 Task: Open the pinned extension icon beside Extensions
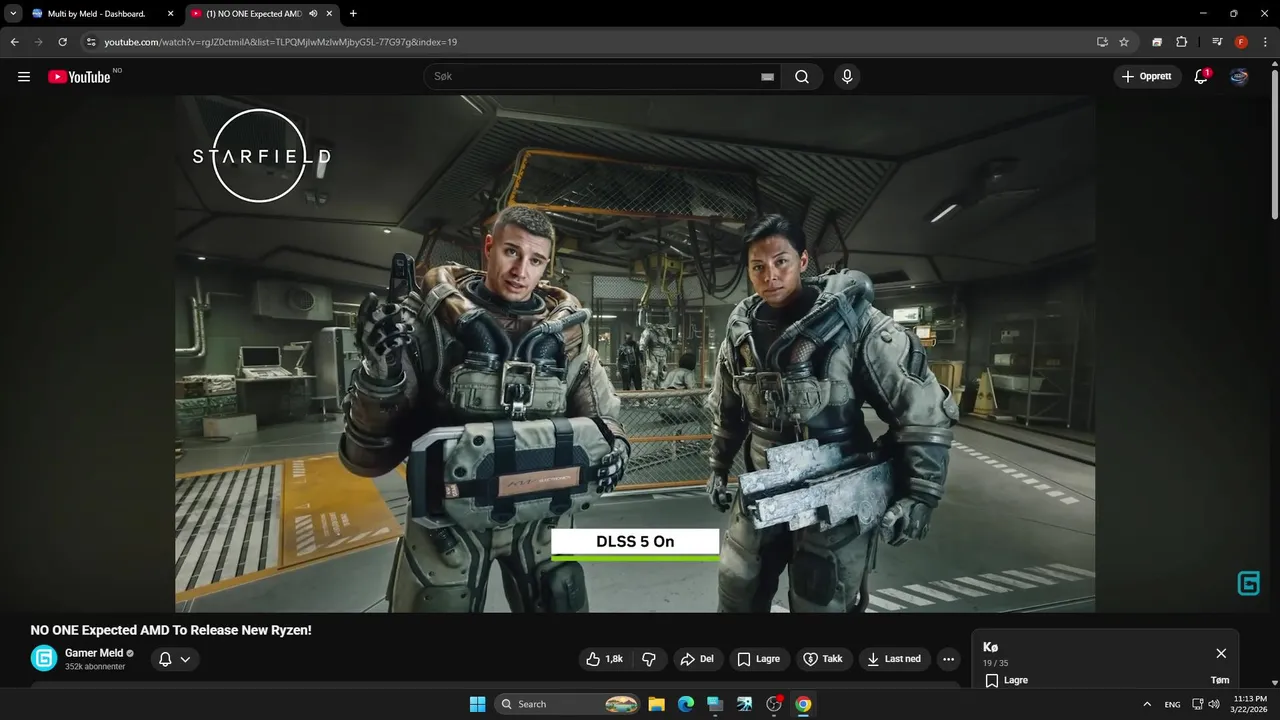[x=1157, y=42]
